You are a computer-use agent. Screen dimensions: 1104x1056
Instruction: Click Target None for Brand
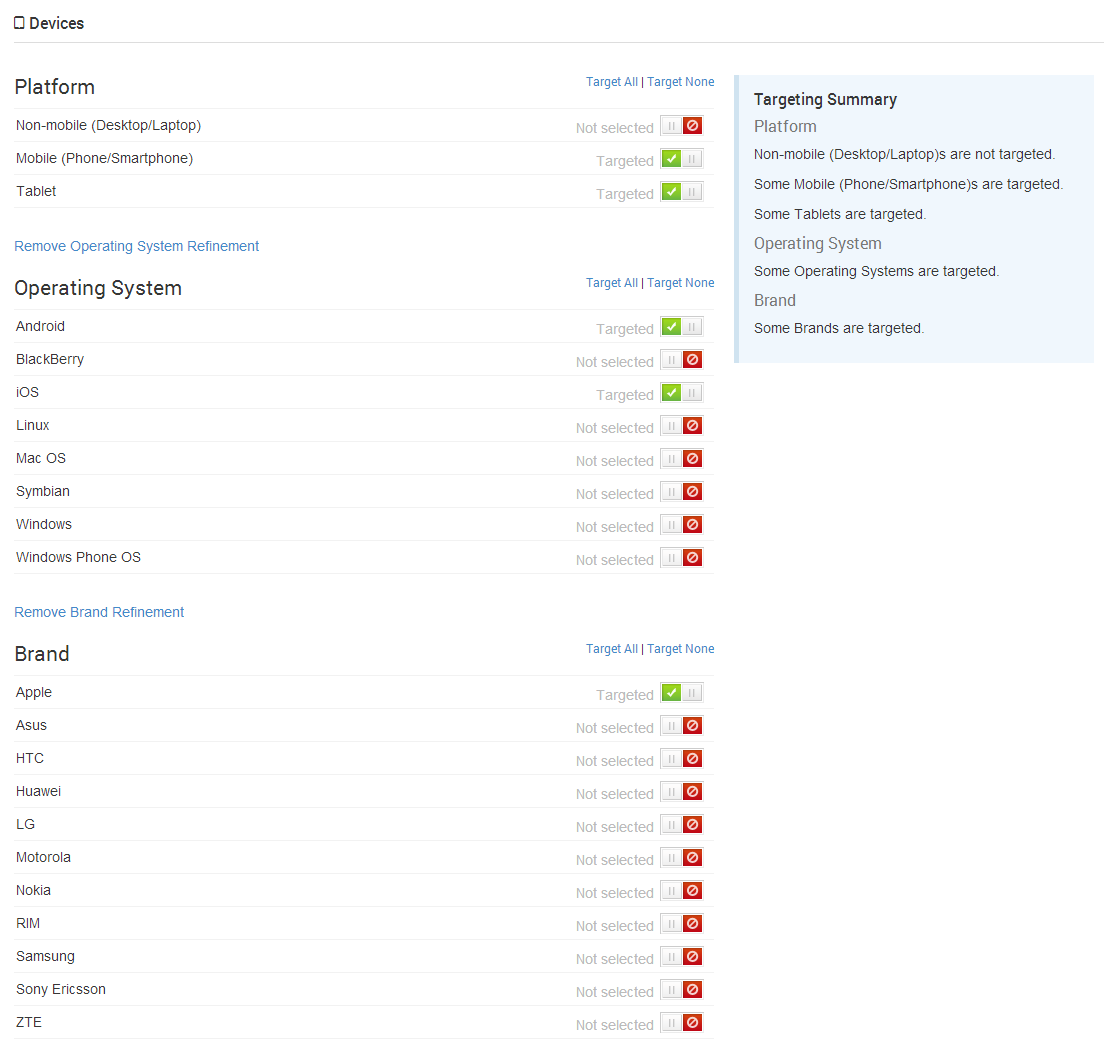click(x=681, y=648)
